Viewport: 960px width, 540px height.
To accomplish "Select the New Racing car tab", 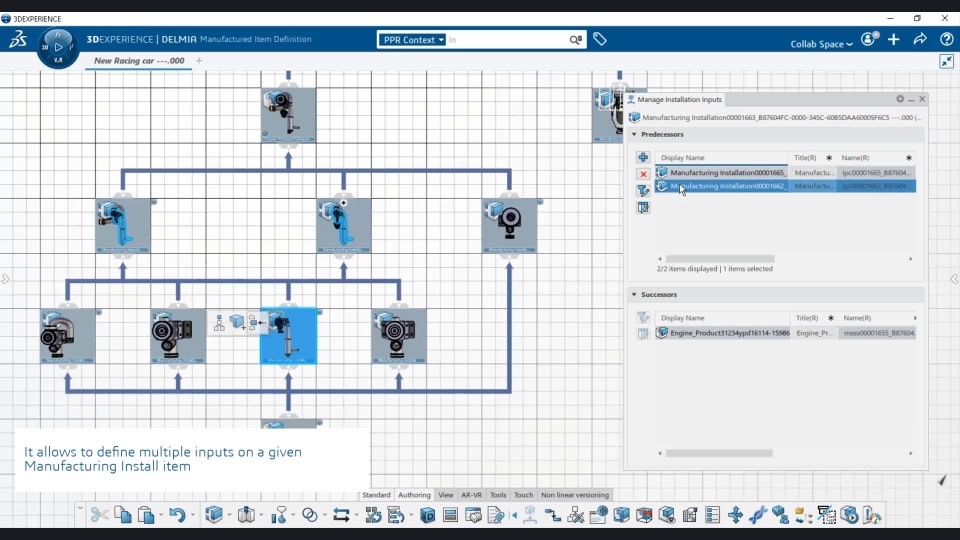I will pos(139,61).
